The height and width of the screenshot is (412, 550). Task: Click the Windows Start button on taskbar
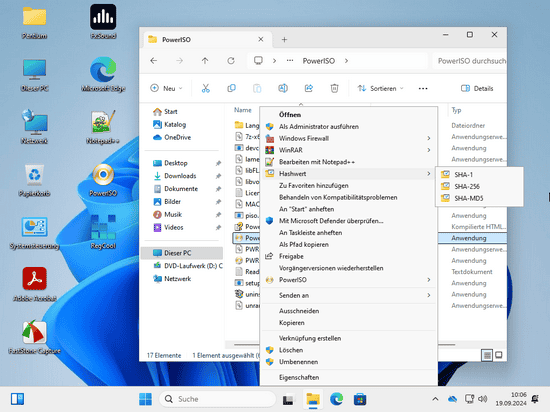145,399
